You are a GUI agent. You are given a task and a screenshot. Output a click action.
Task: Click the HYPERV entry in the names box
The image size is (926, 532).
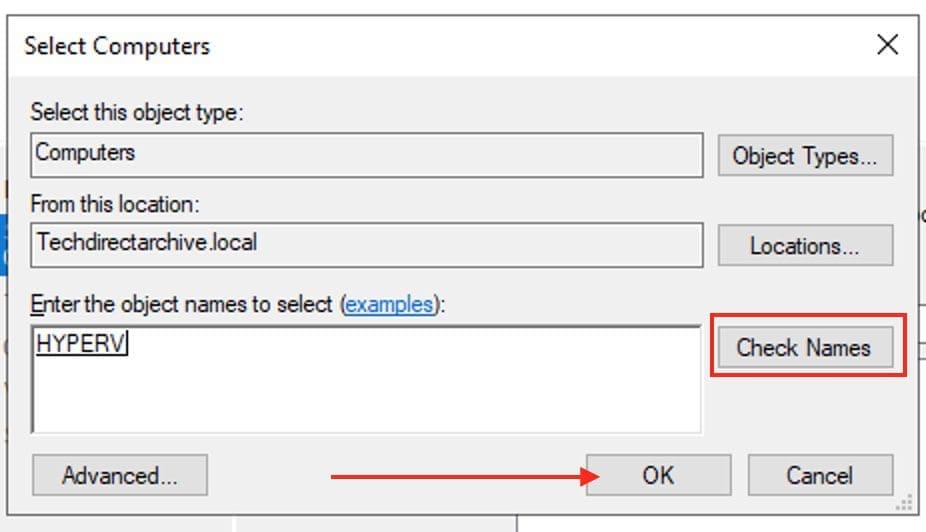coord(81,343)
